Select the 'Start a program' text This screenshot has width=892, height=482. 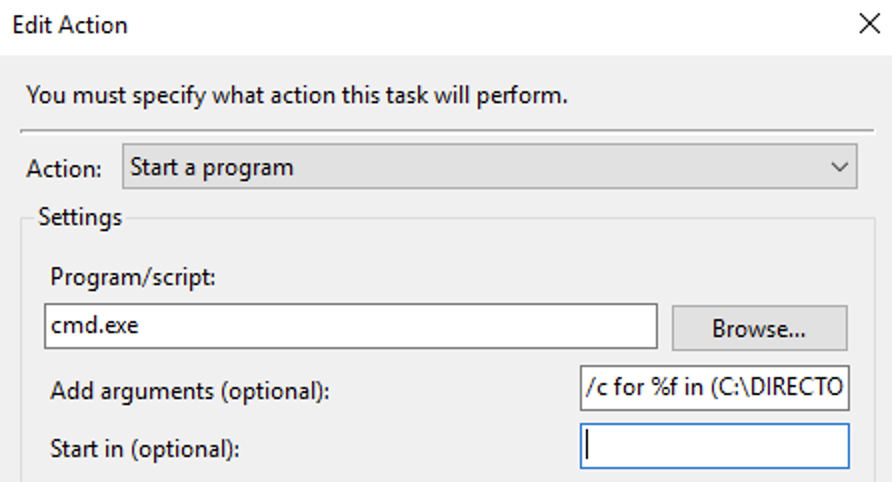(212, 167)
